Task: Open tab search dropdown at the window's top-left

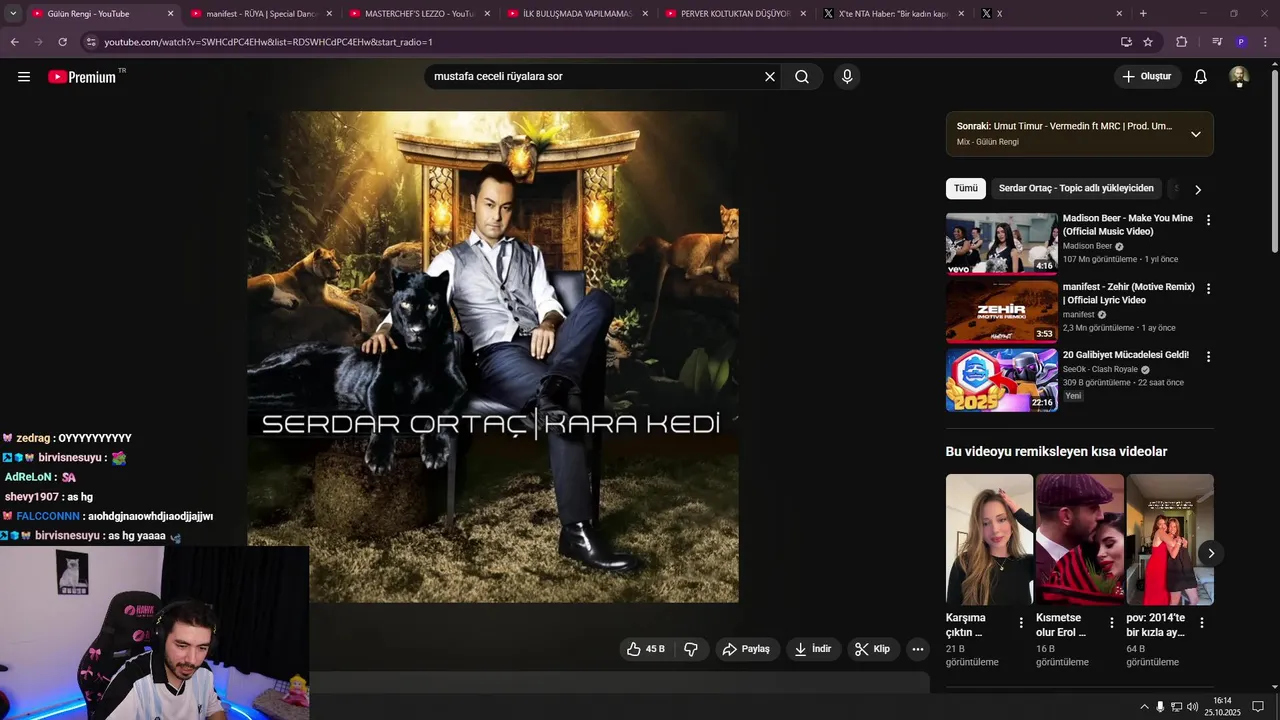Action: coord(12,14)
